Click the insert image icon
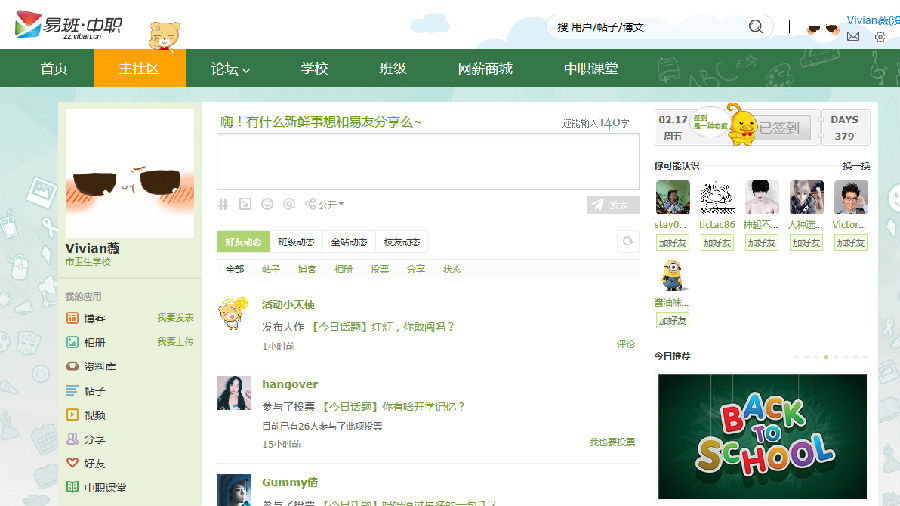900x506 pixels. click(245, 204)
